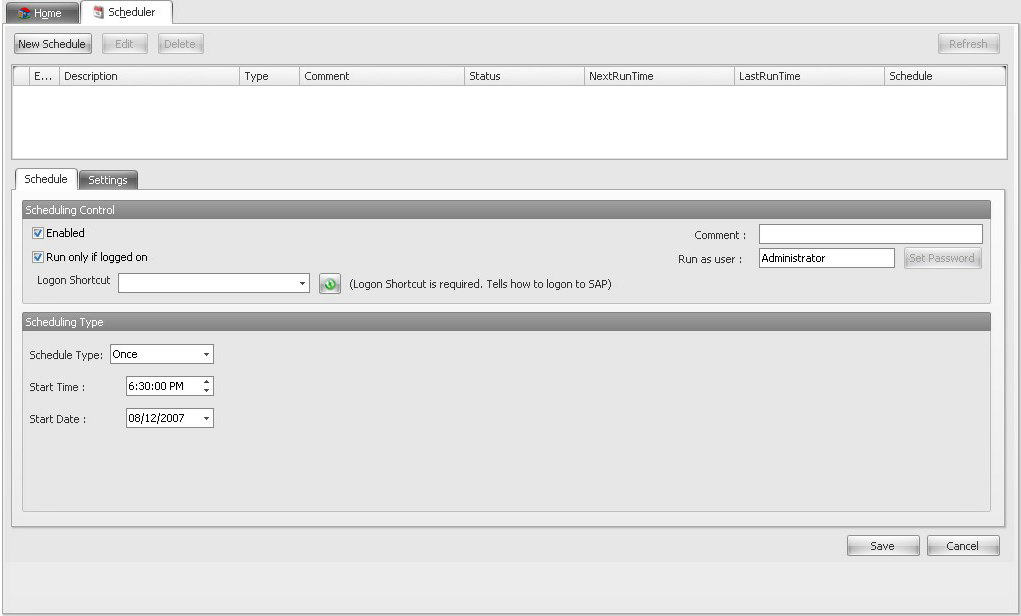Sort by the Description column header
The width and height of the screenshot is (1021, 616).
(150, 76)
